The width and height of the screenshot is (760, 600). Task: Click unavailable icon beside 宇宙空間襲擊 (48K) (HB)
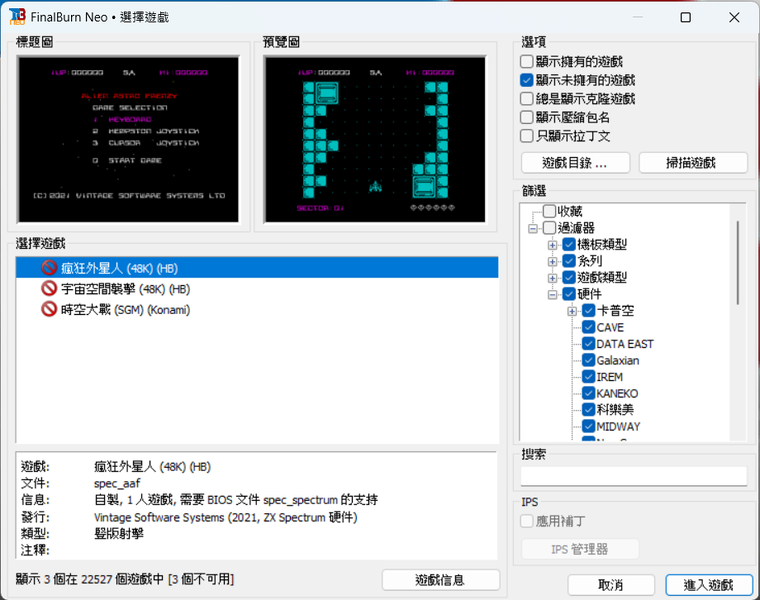coord(49,288)
